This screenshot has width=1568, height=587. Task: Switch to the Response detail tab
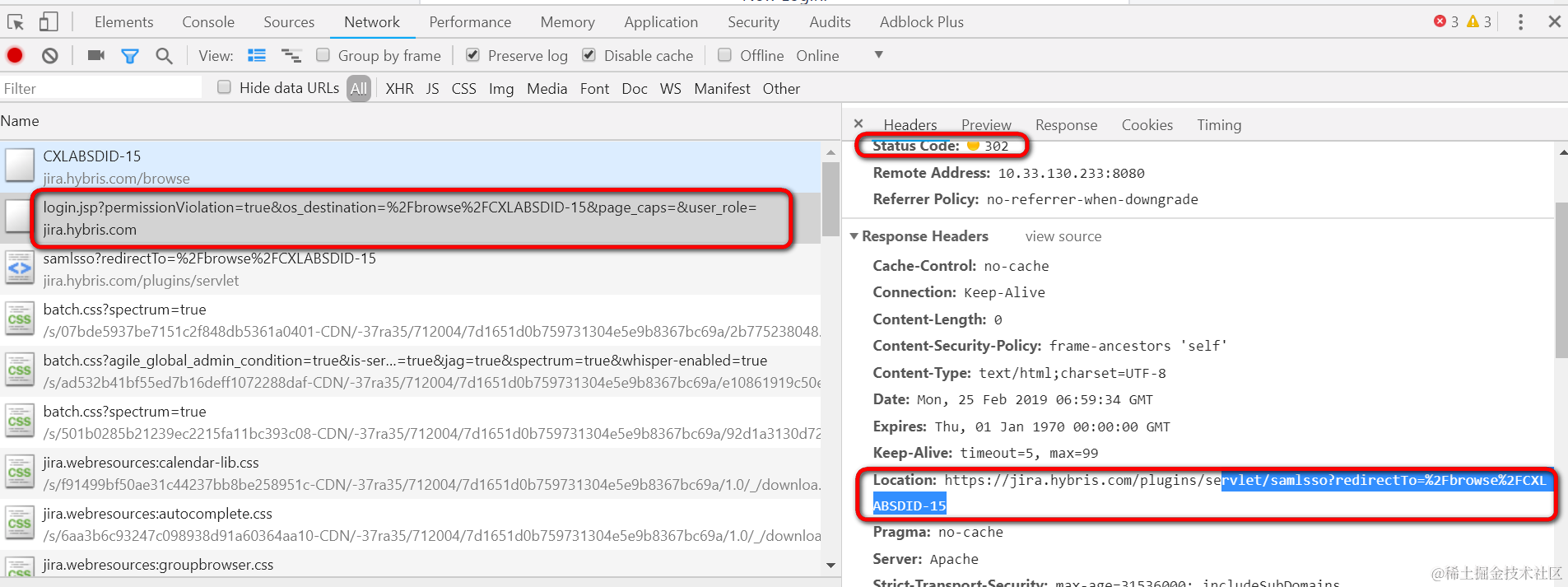1066,124
